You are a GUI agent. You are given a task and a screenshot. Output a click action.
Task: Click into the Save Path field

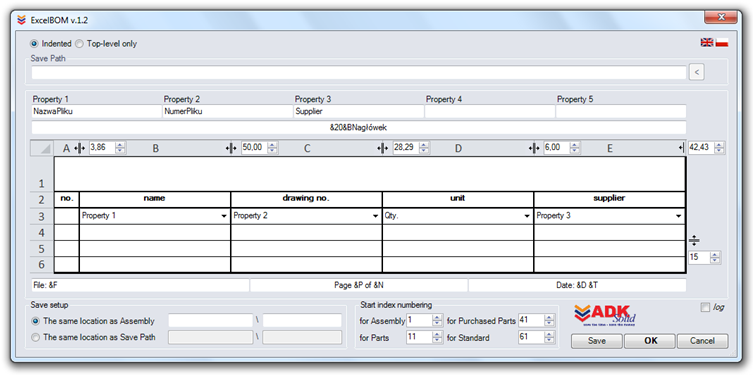pyautogui.click(x=359, y=73)
